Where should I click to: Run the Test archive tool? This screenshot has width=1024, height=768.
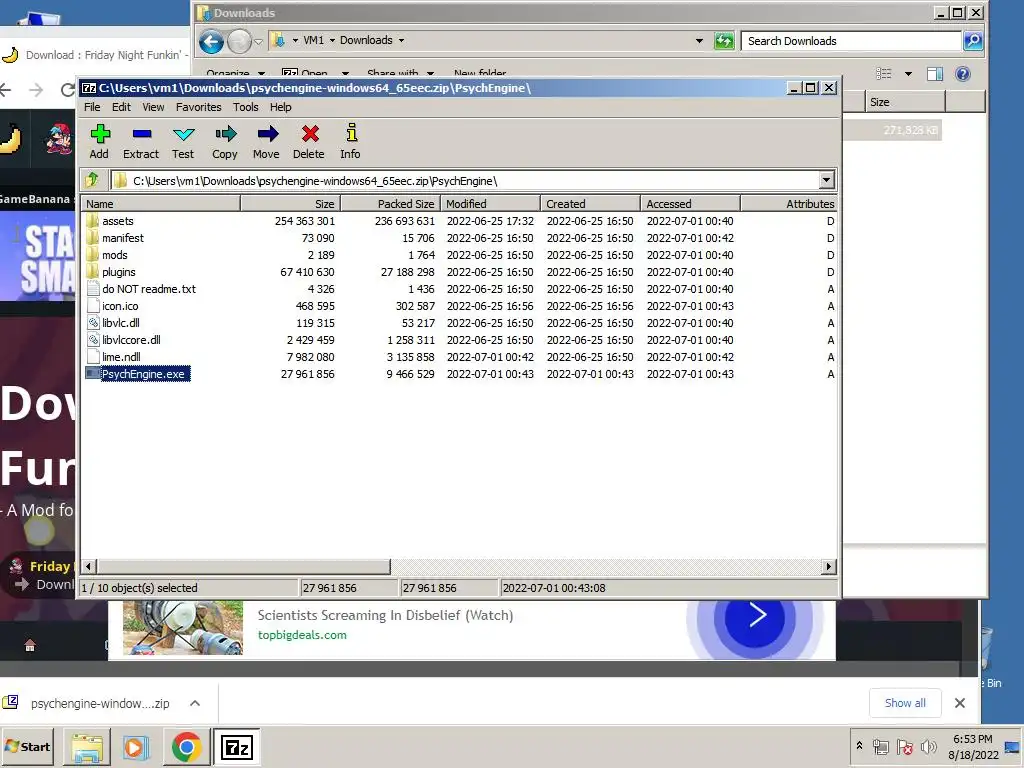click(183, 142)
